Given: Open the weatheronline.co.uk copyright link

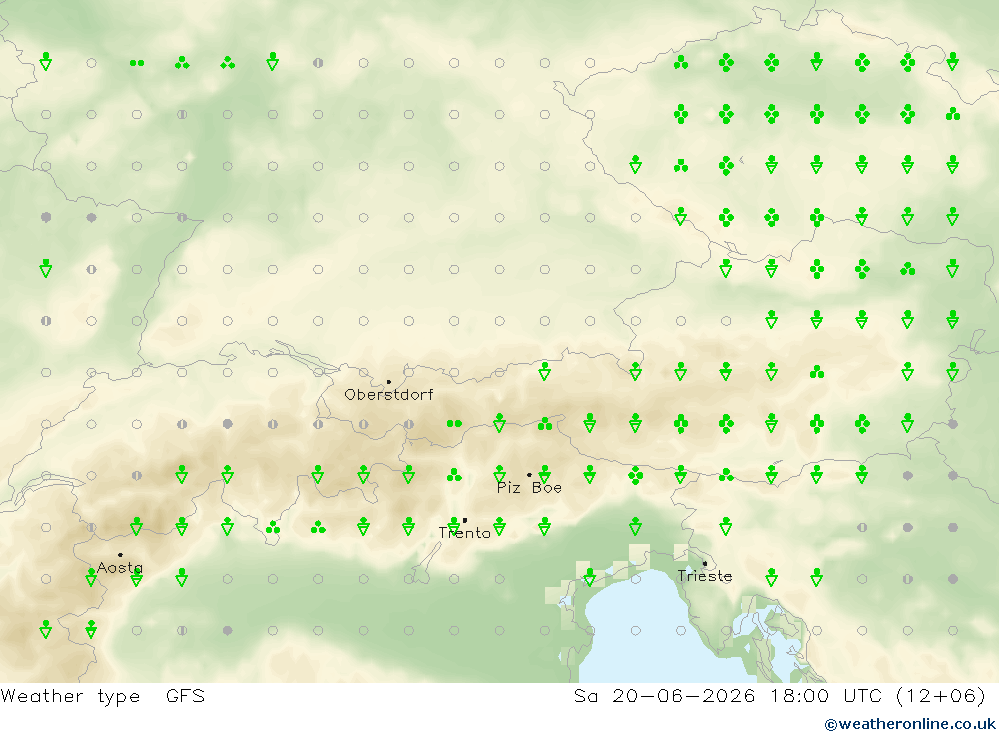Looking at the screenshot, I should pos(910,724).
